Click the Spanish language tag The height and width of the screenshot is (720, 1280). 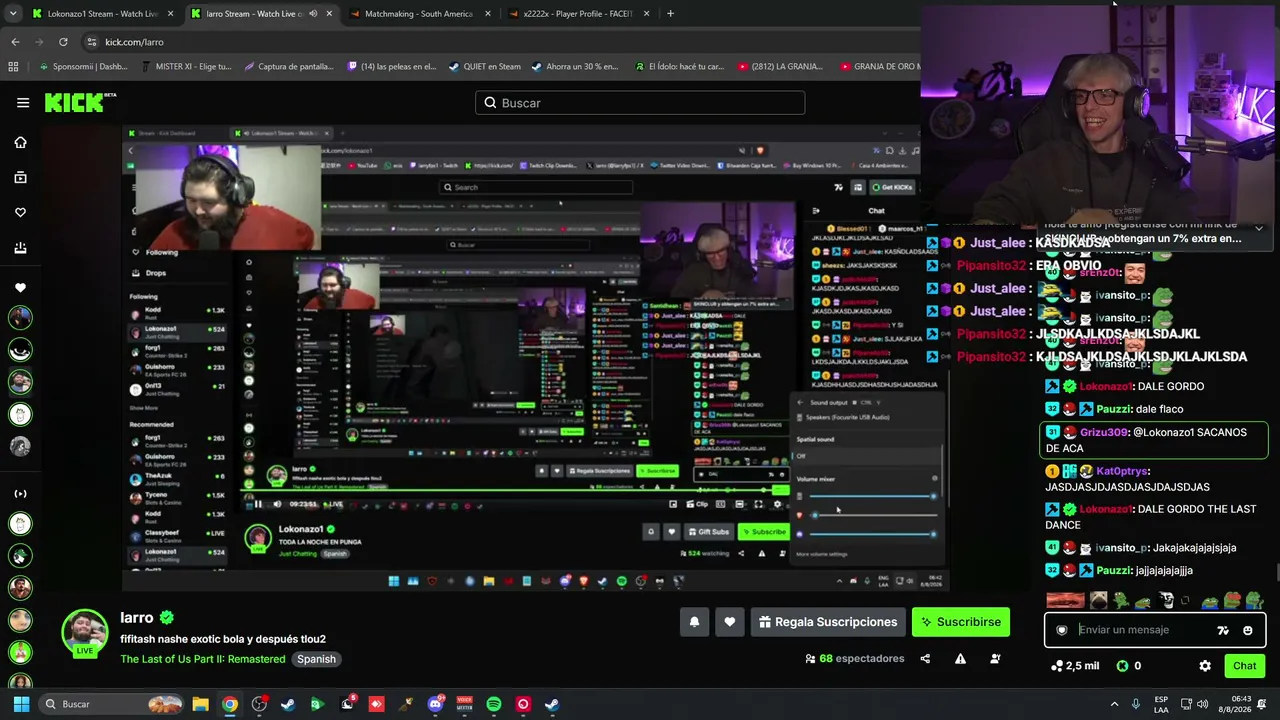(x=316, y=659)
